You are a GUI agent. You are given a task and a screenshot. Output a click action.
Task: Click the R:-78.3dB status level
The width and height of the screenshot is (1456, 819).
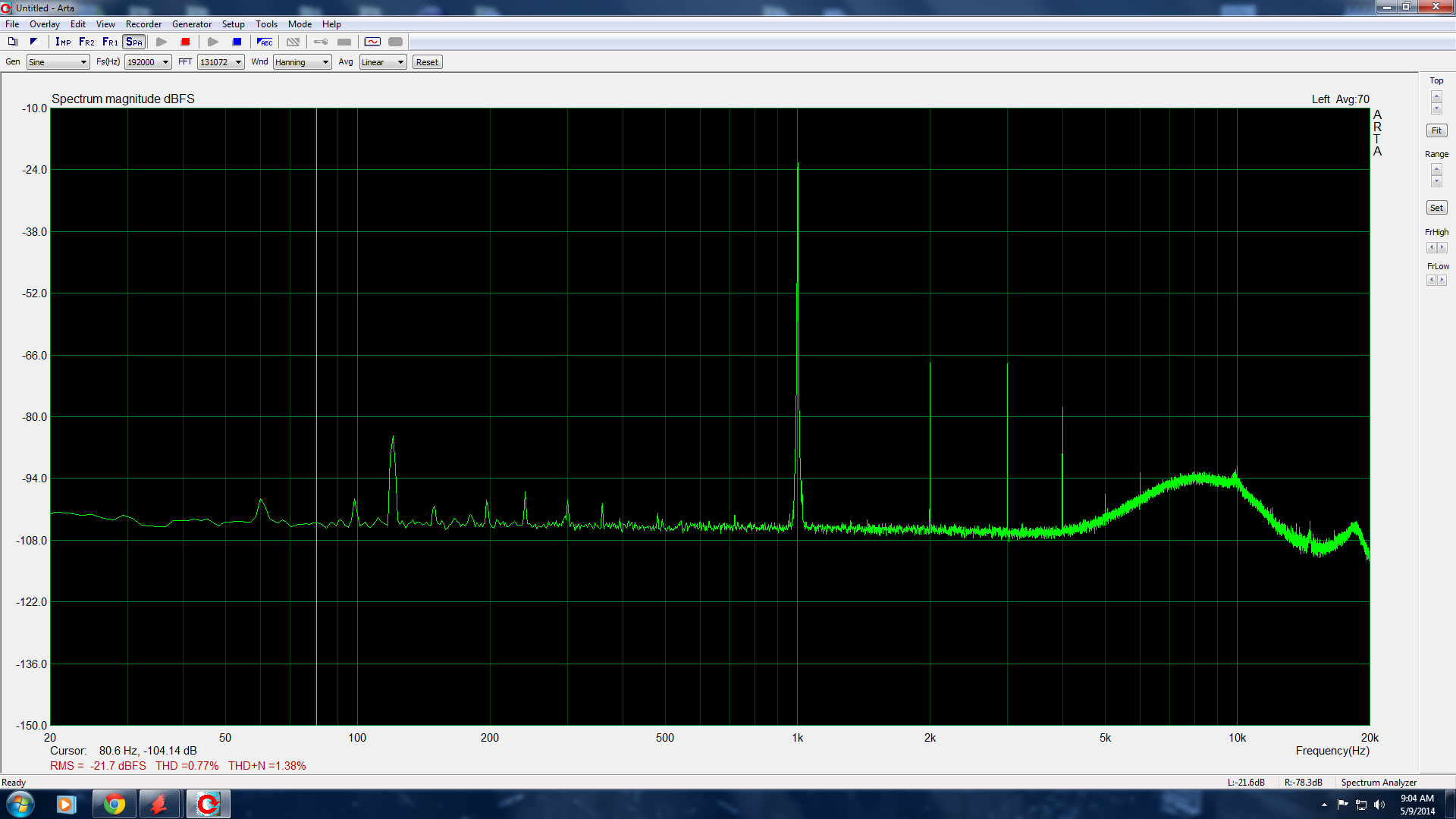[1304, 783]
